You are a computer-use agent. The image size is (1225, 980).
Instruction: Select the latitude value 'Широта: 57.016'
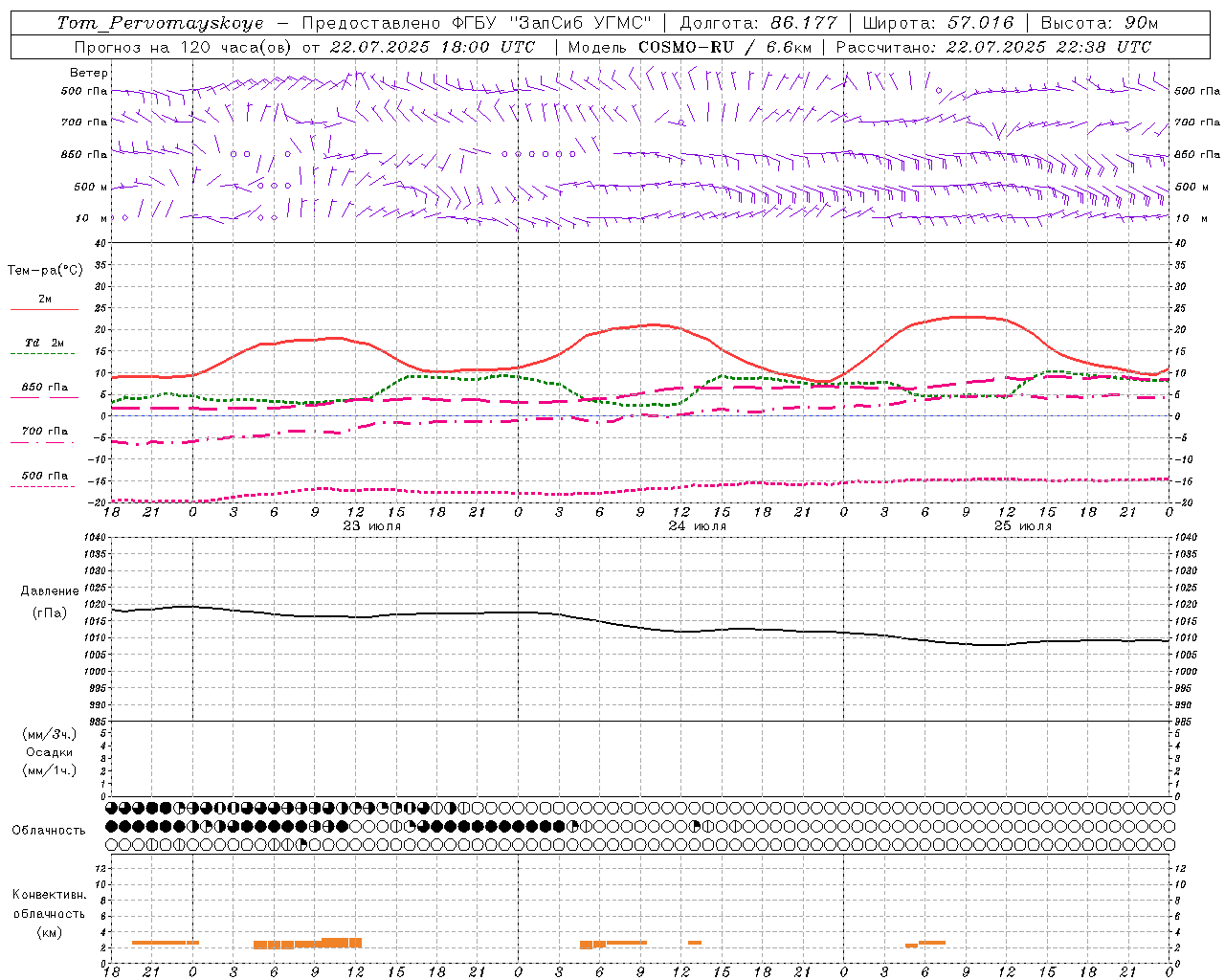click(938, 23)
